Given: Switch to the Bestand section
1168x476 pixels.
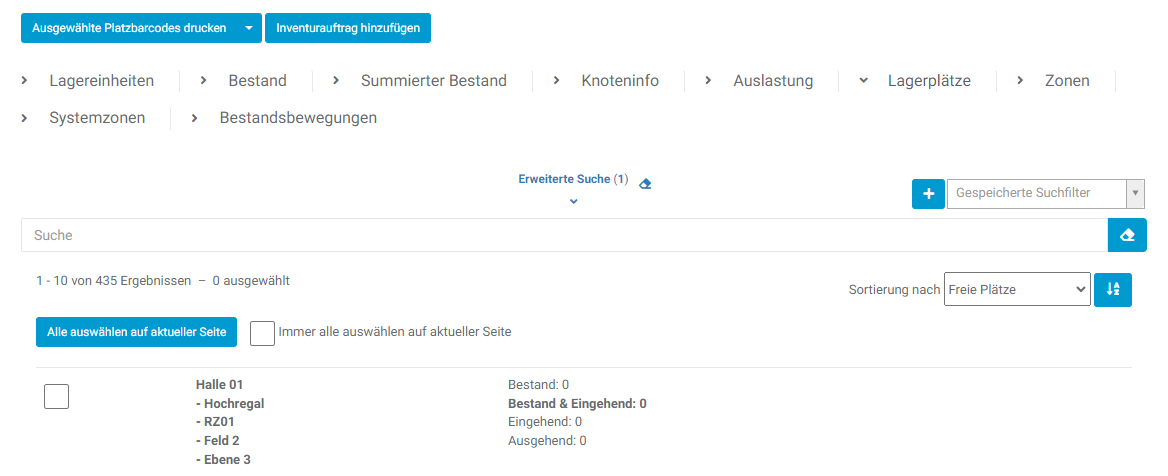Looking at the screenshot, I should [x=257, y=81].
